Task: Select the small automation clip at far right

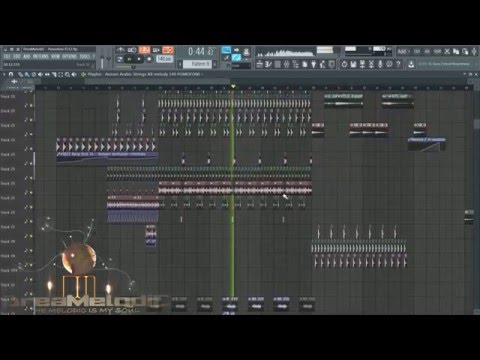Action: coord(427,144)
